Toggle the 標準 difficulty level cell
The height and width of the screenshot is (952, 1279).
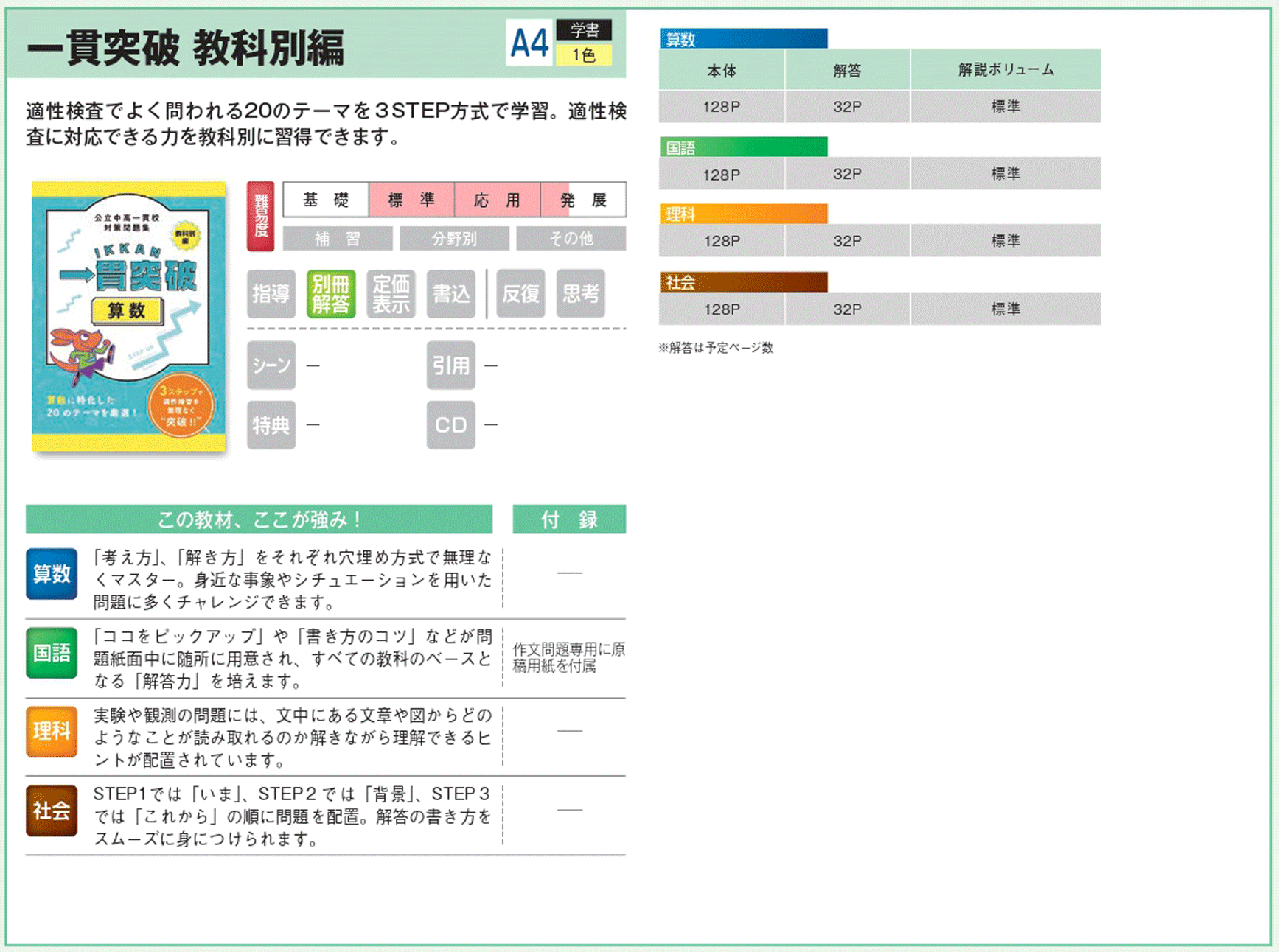point(411,200)
